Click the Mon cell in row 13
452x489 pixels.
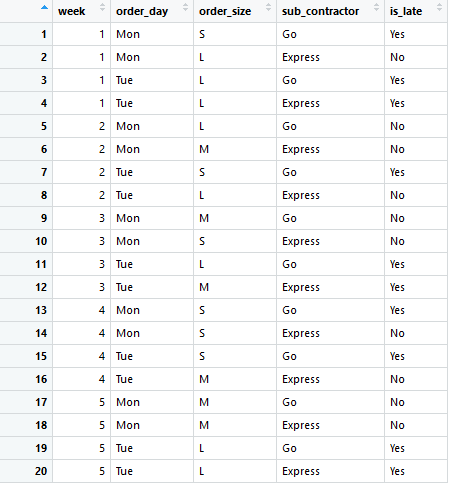[x=152, y=310]
